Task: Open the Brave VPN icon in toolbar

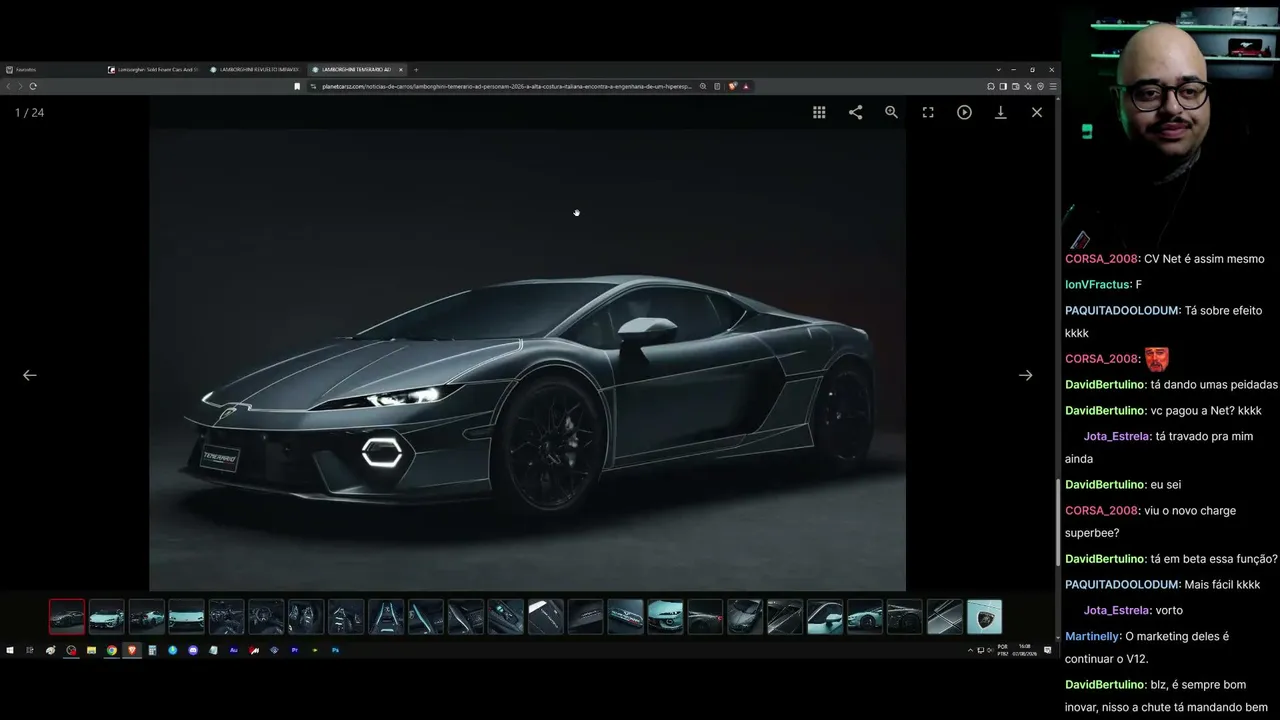Action: [x=1041, y=86]
